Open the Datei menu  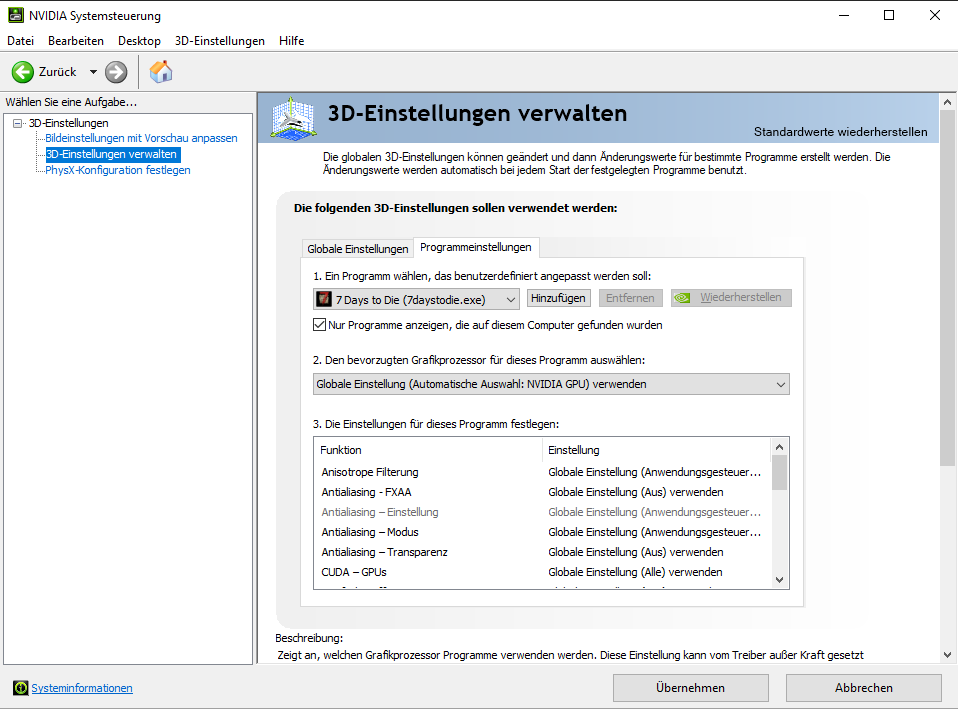tap(21, 41)
